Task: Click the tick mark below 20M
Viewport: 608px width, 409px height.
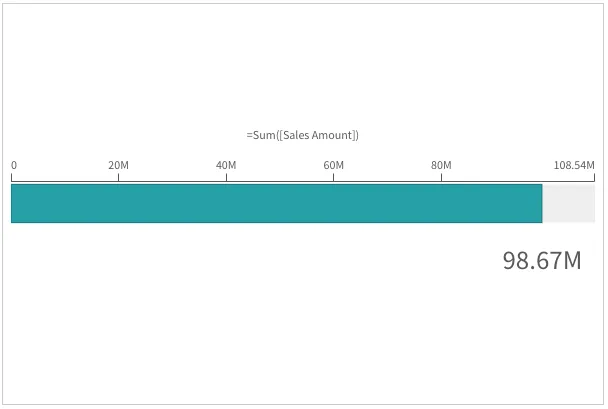Action: click(x=118, y=178)
